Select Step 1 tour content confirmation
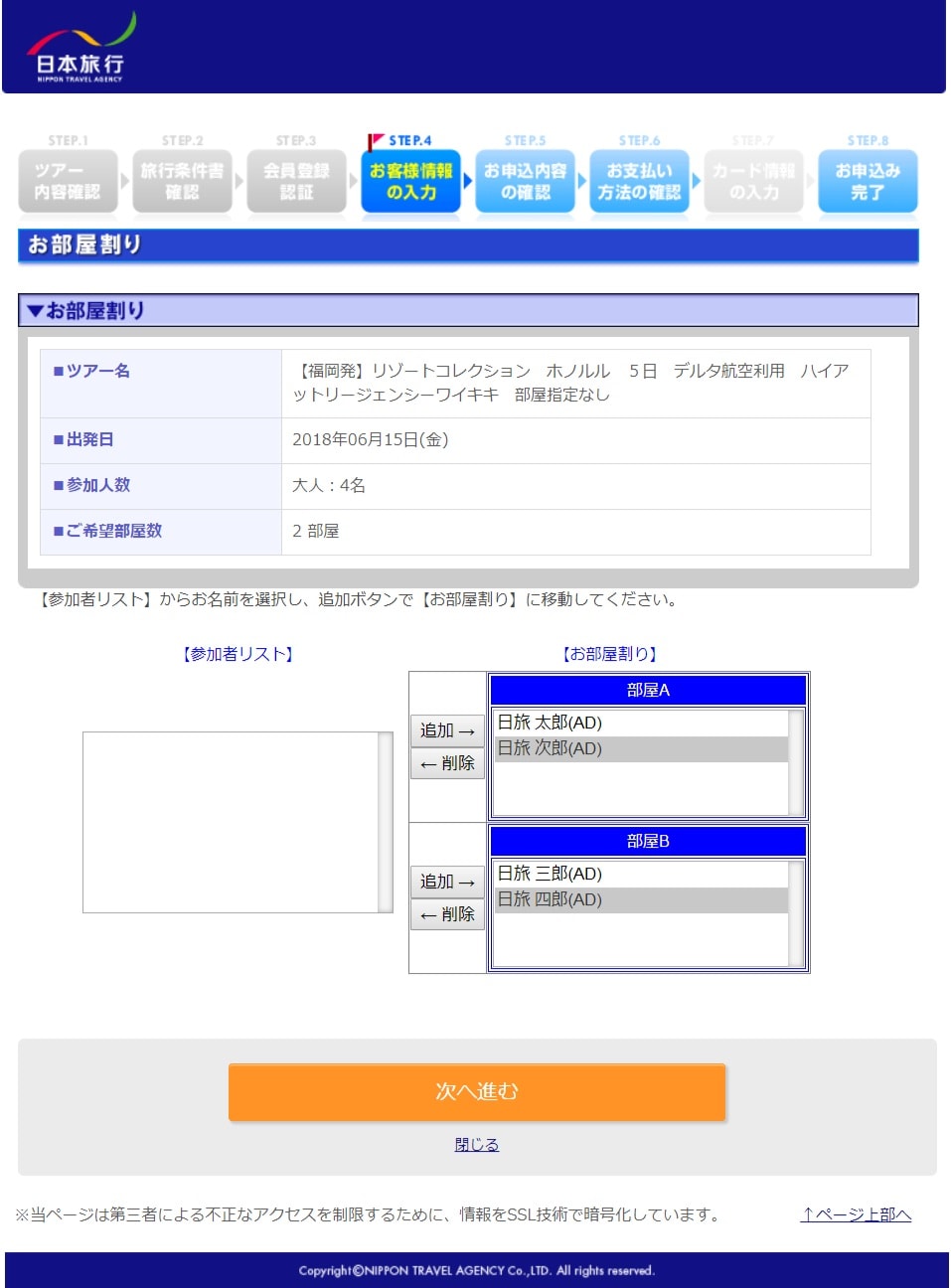 point(68,181)
